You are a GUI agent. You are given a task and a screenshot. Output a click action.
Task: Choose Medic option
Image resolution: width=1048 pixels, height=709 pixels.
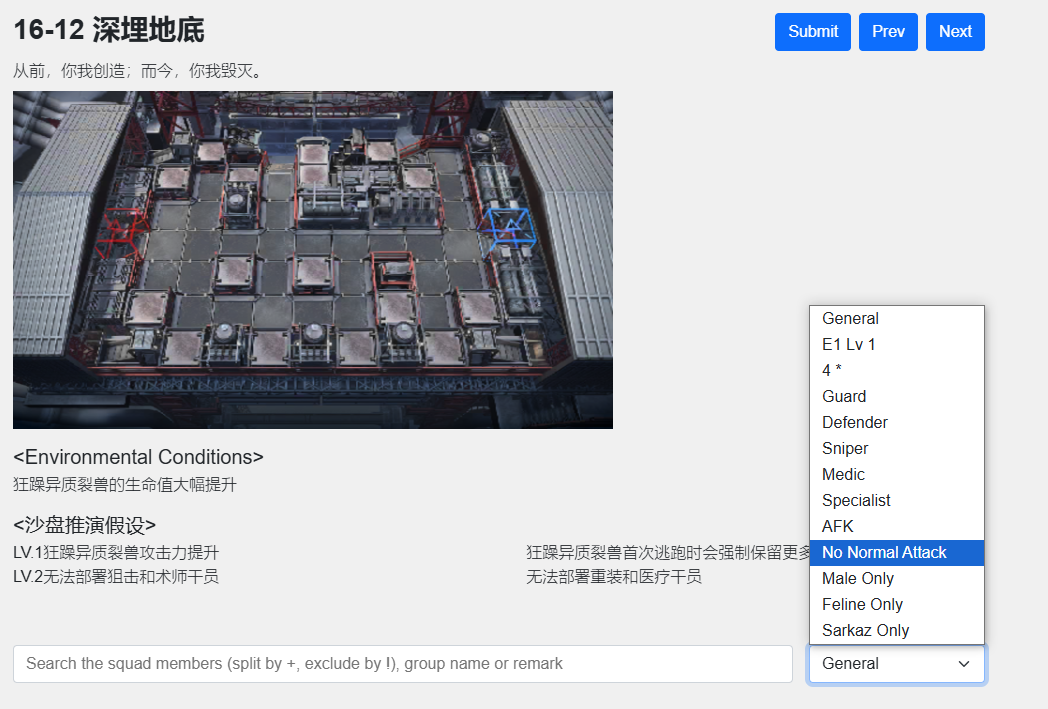[x=896, y=474]
